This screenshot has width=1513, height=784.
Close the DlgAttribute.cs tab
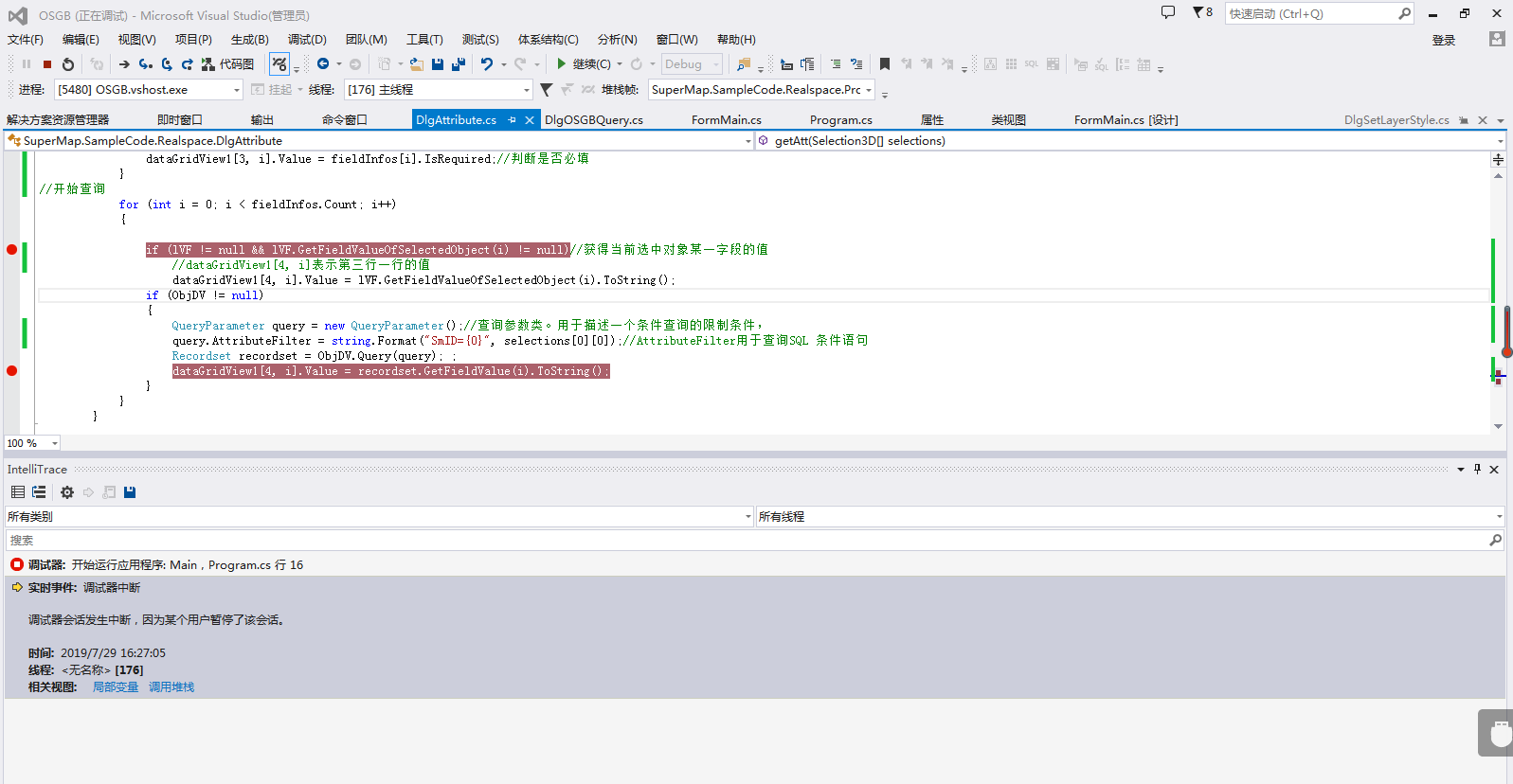[530, 120]
